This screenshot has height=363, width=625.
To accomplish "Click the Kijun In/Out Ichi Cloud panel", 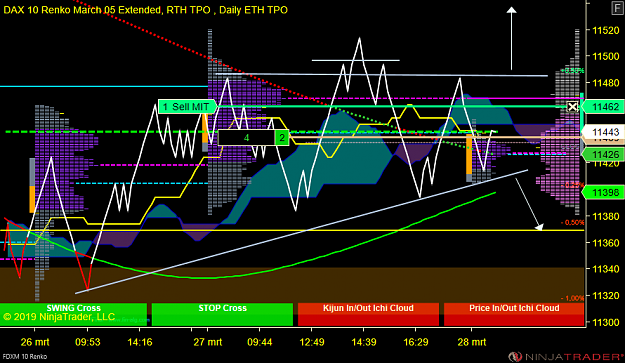I will tap(368, 314).
